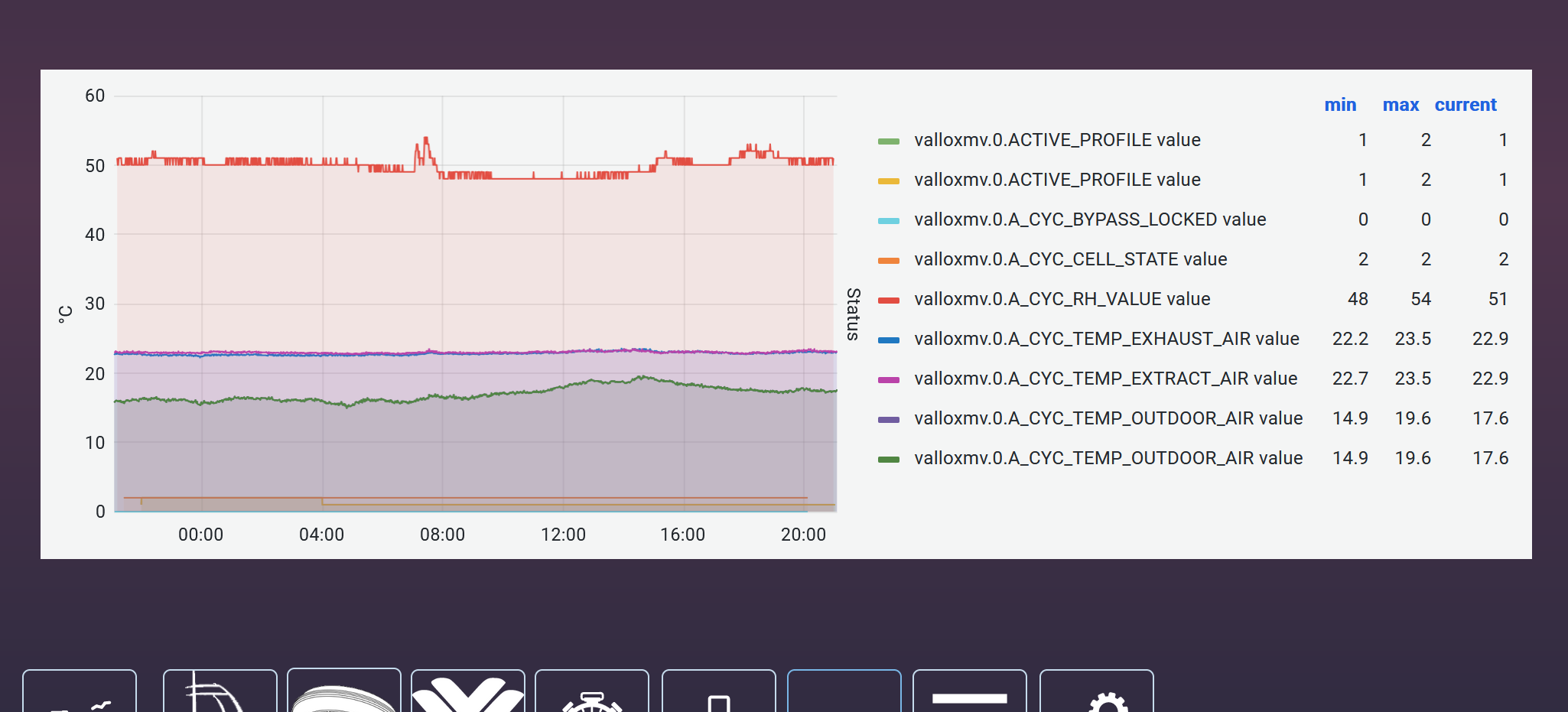The width and height of the screenshot is (1568, 712).
Task: Sort legend by max column
Action: [1400, 105]
